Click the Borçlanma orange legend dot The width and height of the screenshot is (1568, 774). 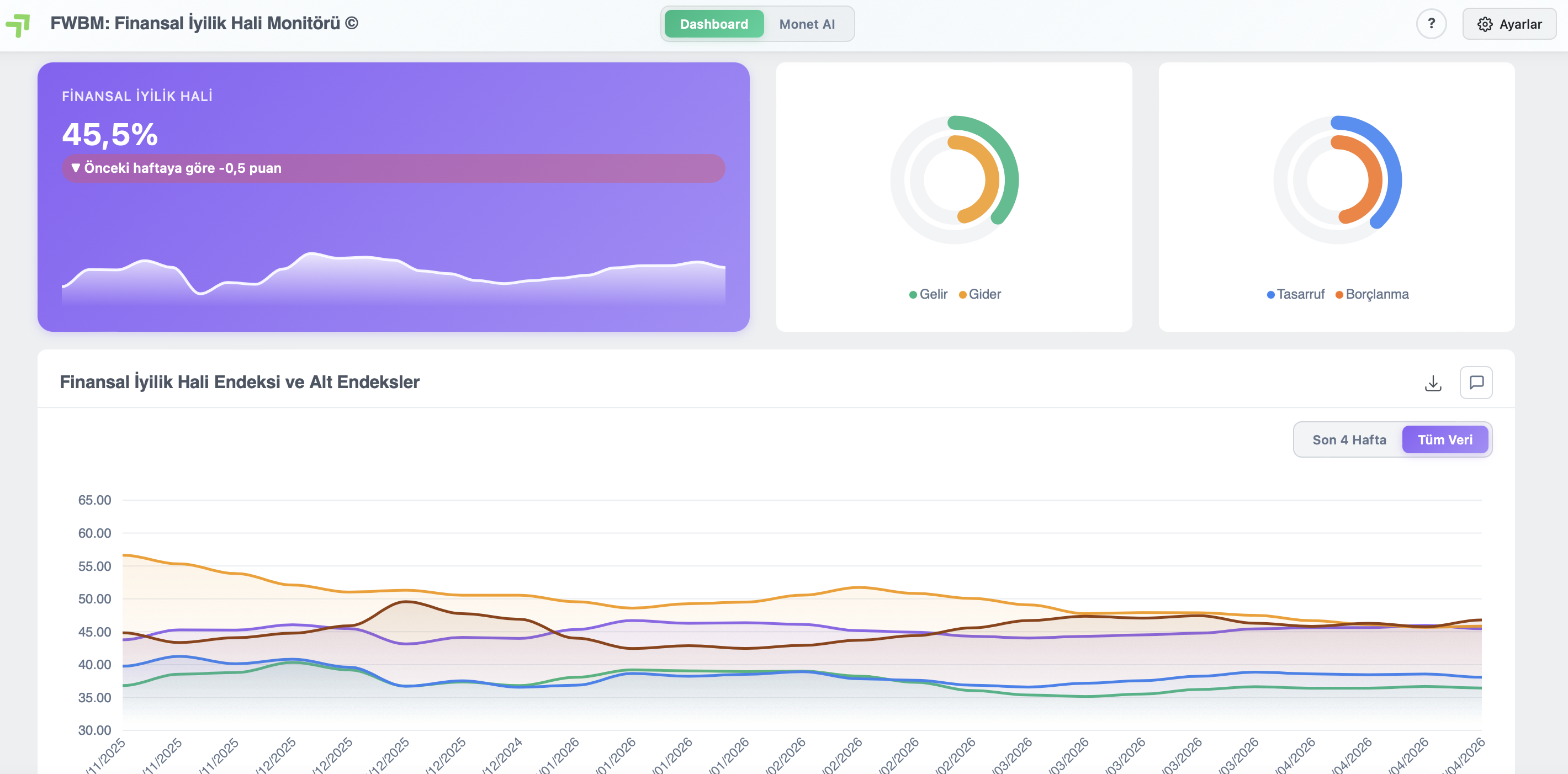pyautogui.click(x=1339, y=295)
